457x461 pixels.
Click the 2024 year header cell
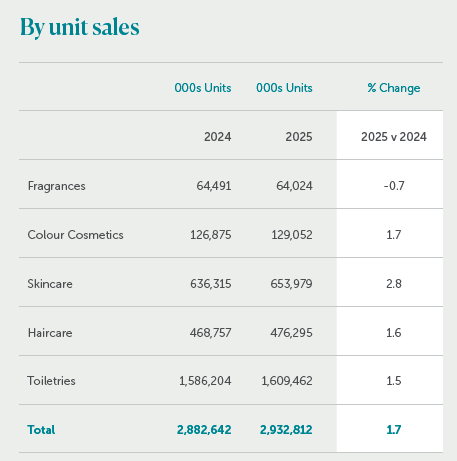point(218,137)
